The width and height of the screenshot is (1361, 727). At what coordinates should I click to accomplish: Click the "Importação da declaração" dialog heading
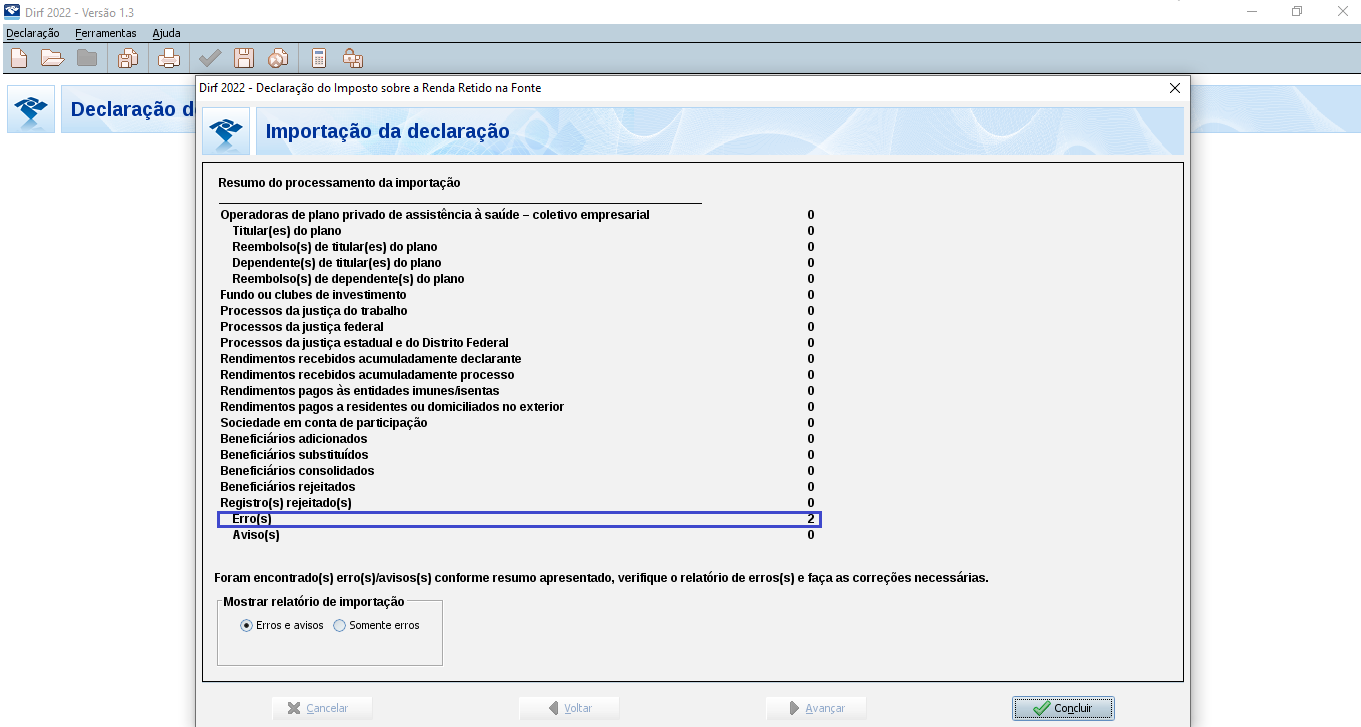tap(388, 132)
